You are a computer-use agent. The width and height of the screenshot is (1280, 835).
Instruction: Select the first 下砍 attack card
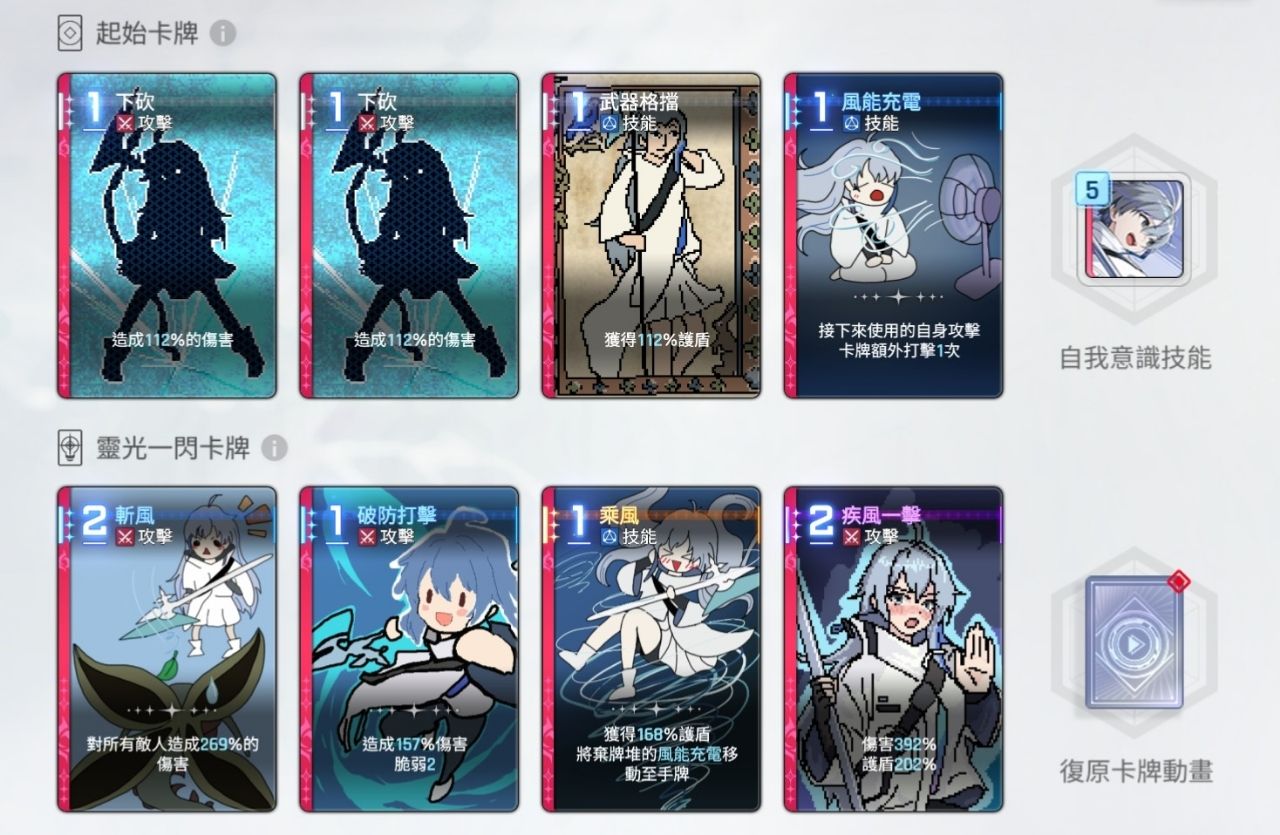(x=167, y=236)
